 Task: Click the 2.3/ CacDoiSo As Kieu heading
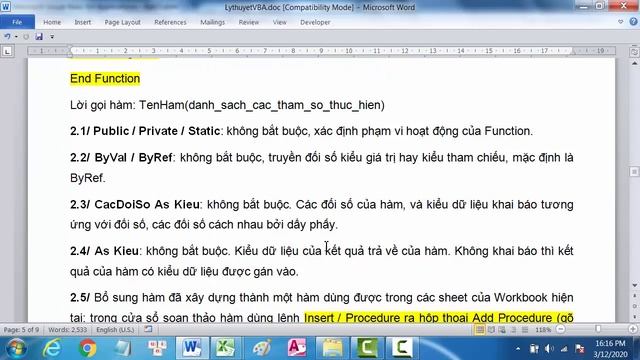(x=135, y=204)
